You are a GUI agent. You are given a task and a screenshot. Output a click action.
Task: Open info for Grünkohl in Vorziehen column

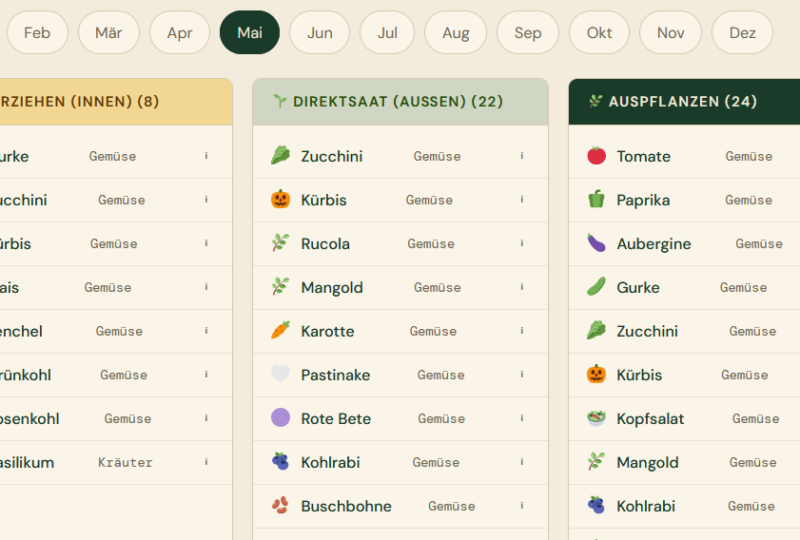pos(206,374)
